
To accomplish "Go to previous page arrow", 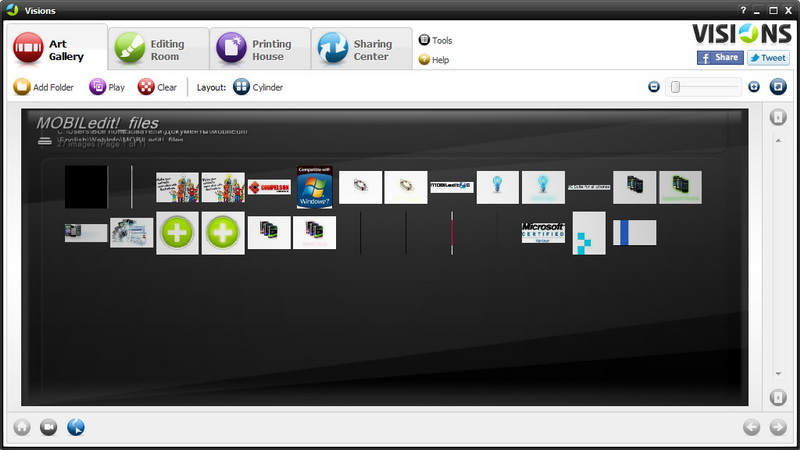I will coord(751,427).
